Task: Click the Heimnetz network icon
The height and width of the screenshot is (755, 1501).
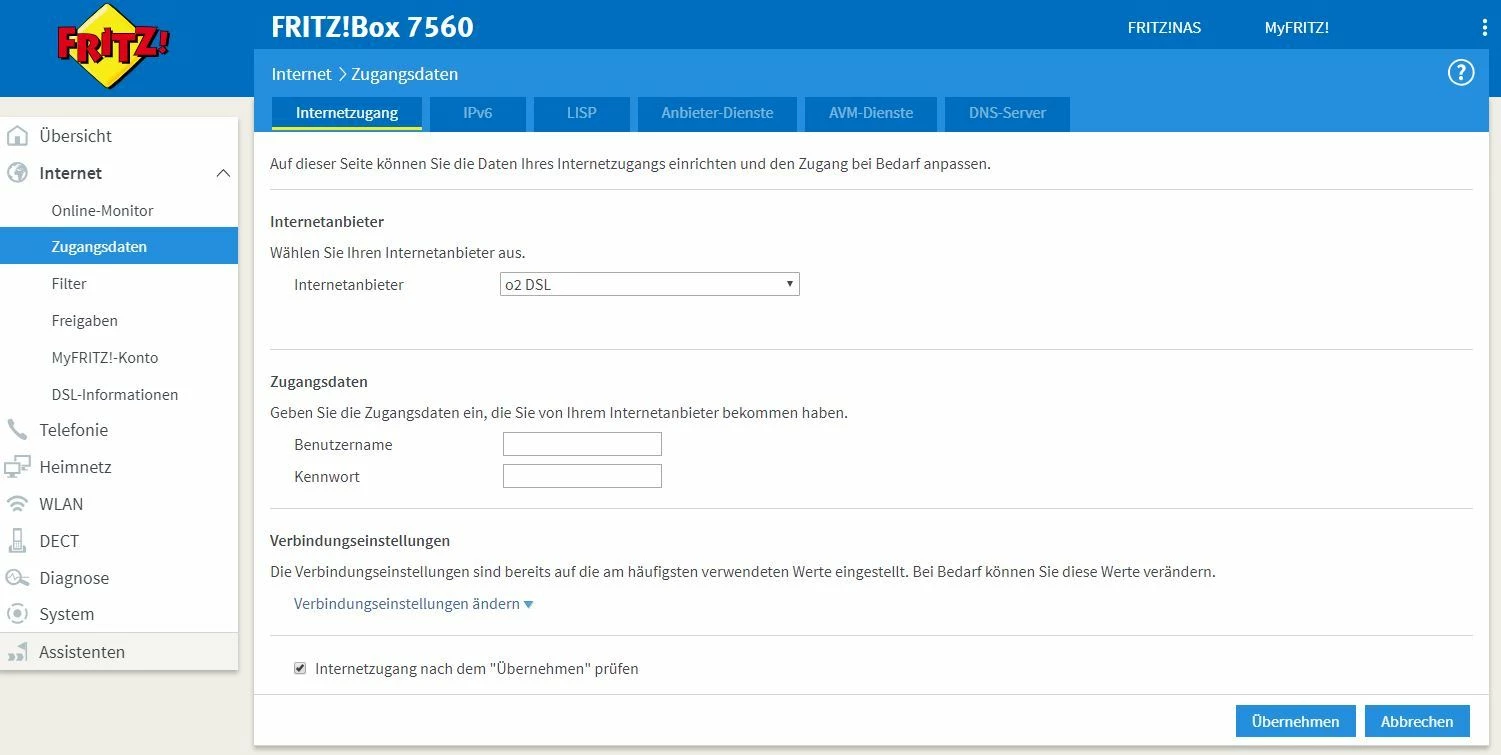Action: pyautogui.click(x=17, y=467)
